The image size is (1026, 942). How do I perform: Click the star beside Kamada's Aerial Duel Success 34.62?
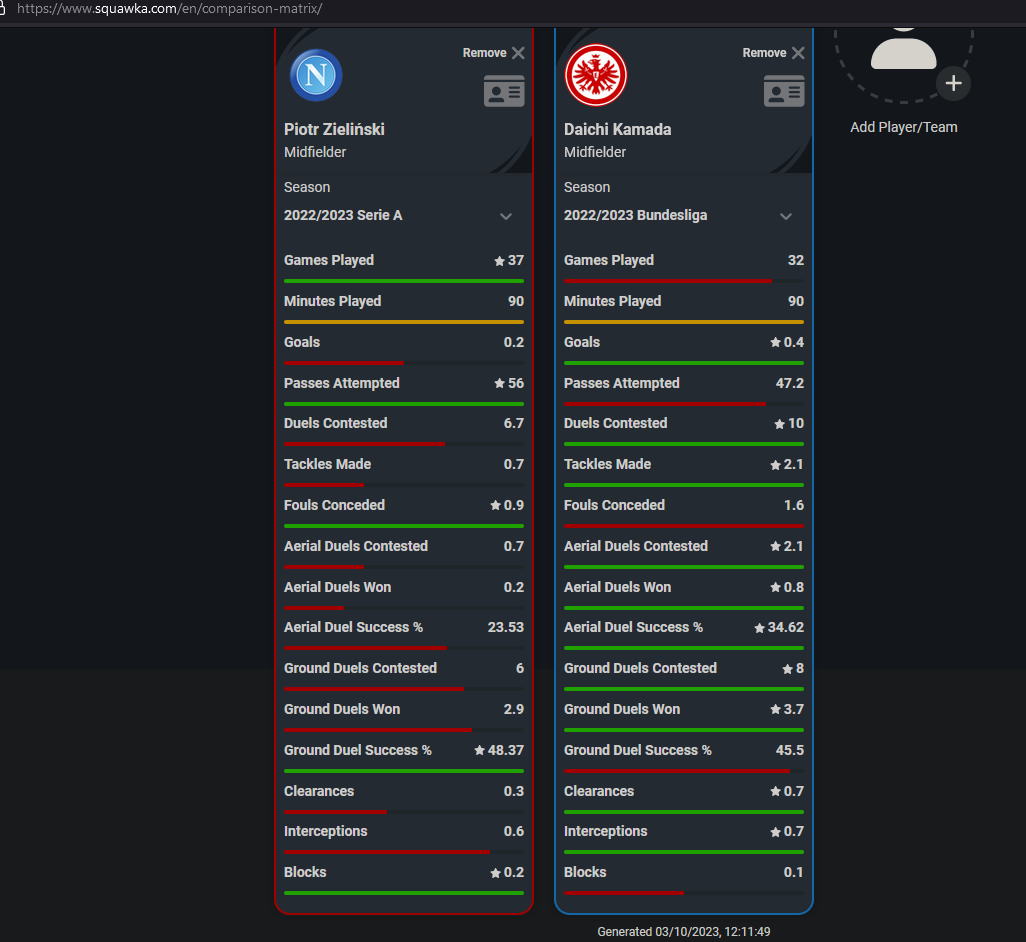pos(759,628)
